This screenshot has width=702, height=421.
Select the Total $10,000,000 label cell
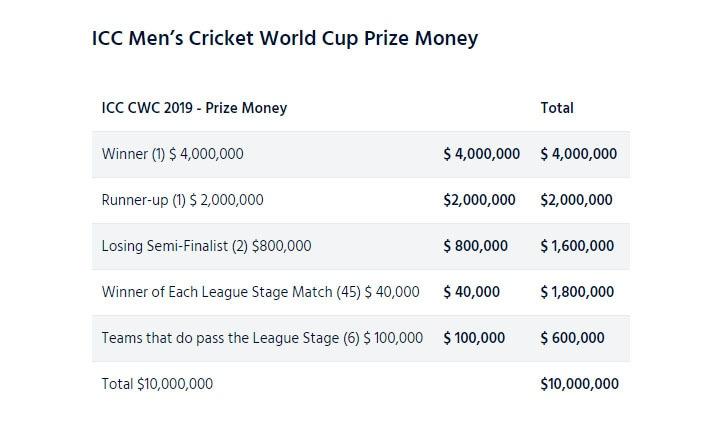(x=157, y=384)
